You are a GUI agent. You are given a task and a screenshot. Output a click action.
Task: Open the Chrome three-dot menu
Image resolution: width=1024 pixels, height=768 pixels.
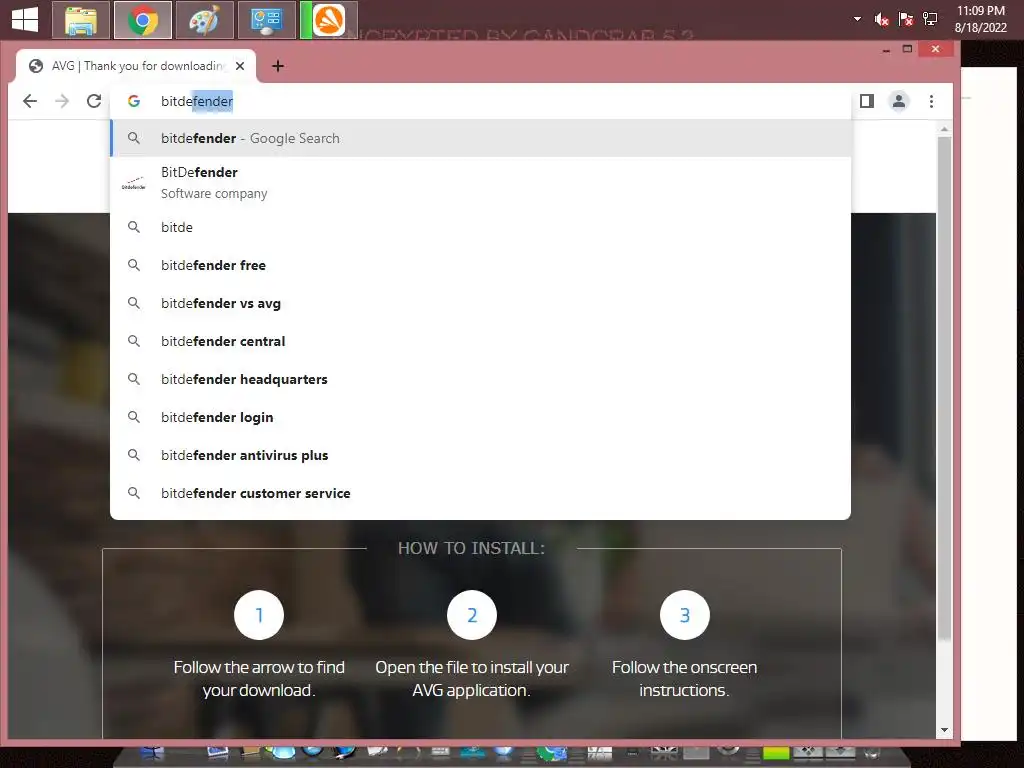click(931, 101)
